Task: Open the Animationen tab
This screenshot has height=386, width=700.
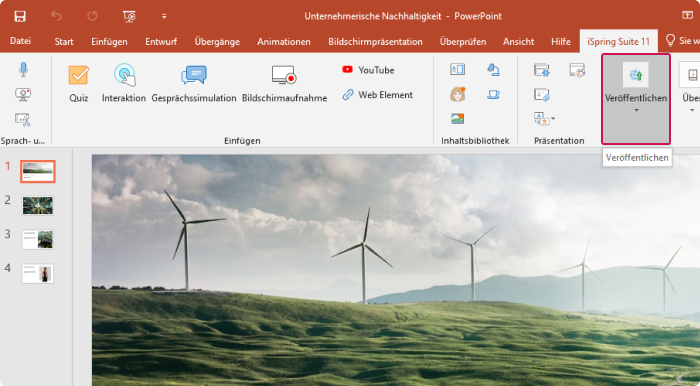Action: click(x=283, y=42)
